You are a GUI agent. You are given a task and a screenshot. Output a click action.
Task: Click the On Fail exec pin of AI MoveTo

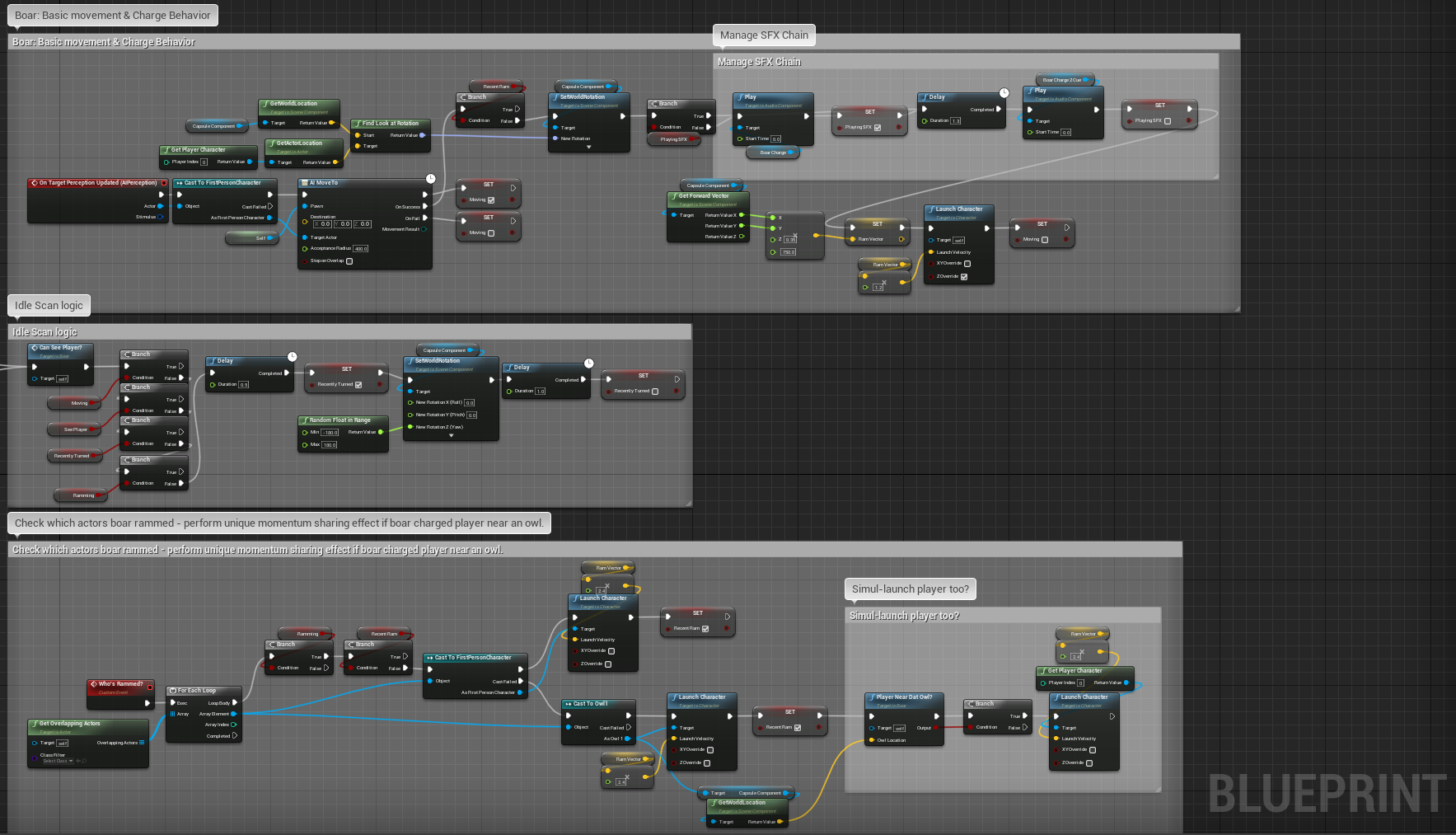[x=425, y=218]
